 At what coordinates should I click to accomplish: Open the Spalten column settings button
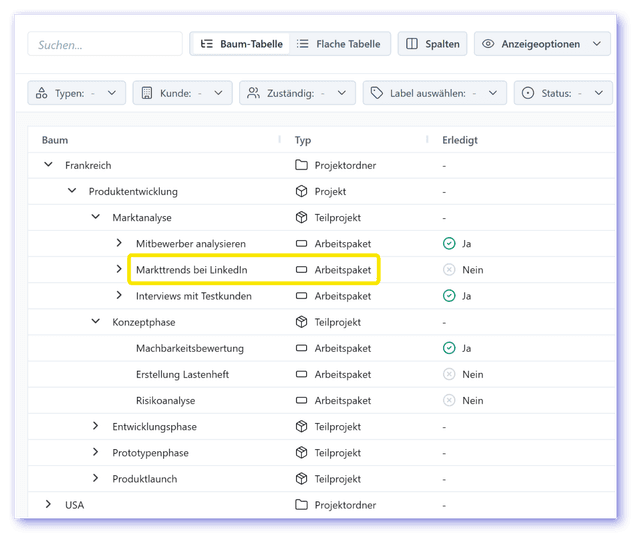432,44
